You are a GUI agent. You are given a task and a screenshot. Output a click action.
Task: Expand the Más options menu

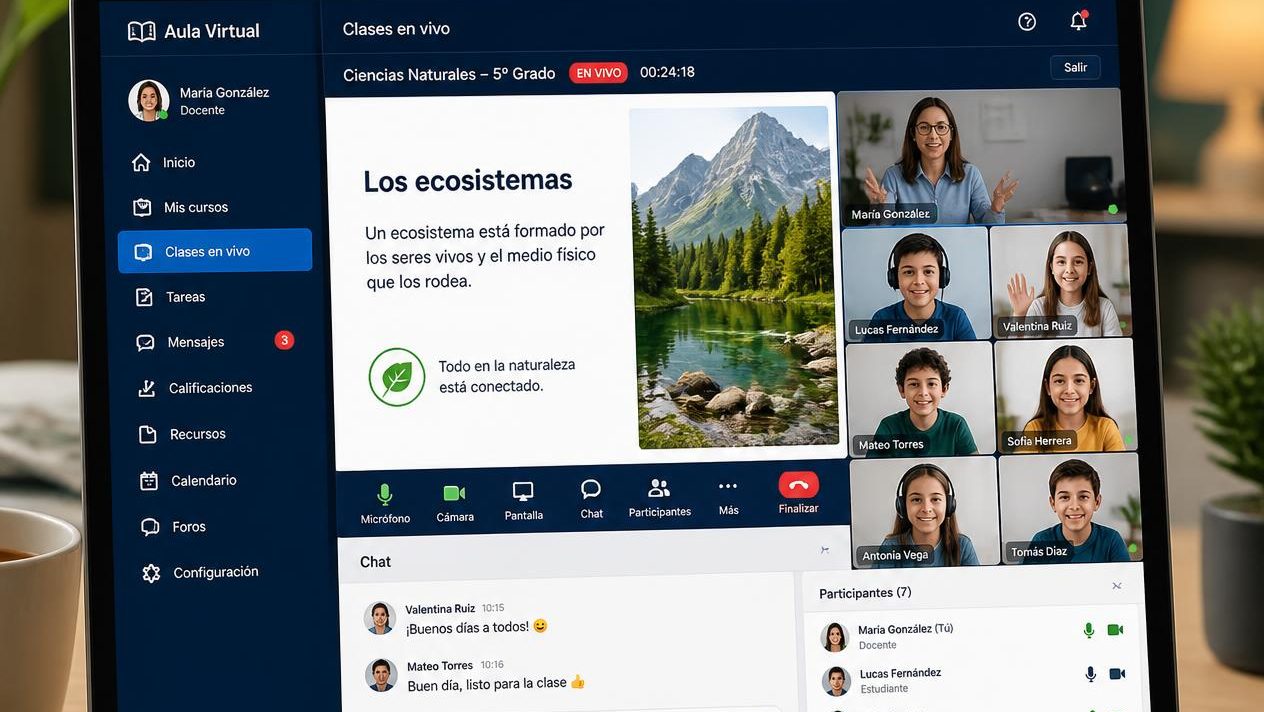tap(728, 496)
